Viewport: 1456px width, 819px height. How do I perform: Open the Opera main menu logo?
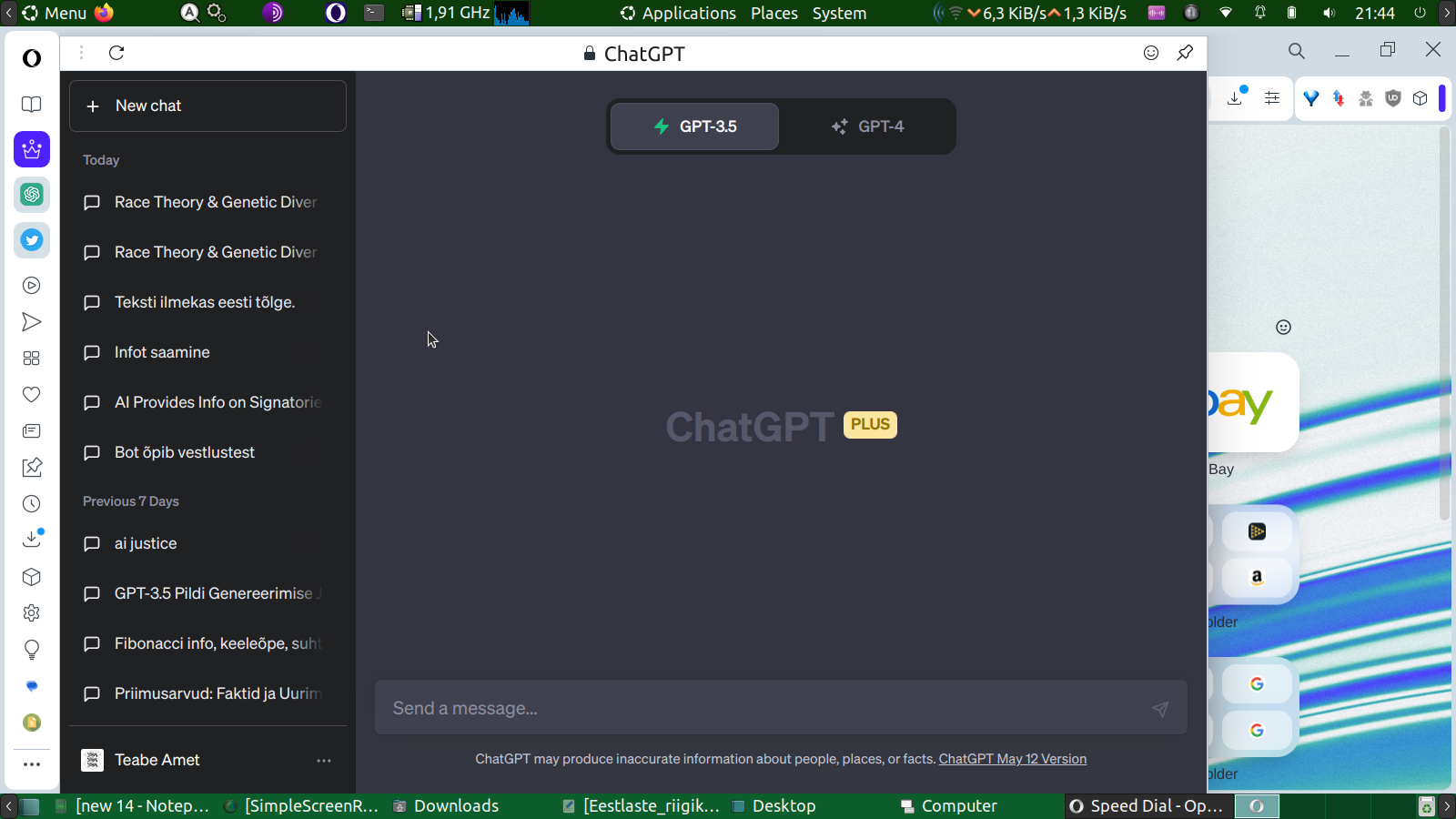(x=32, y=58)
